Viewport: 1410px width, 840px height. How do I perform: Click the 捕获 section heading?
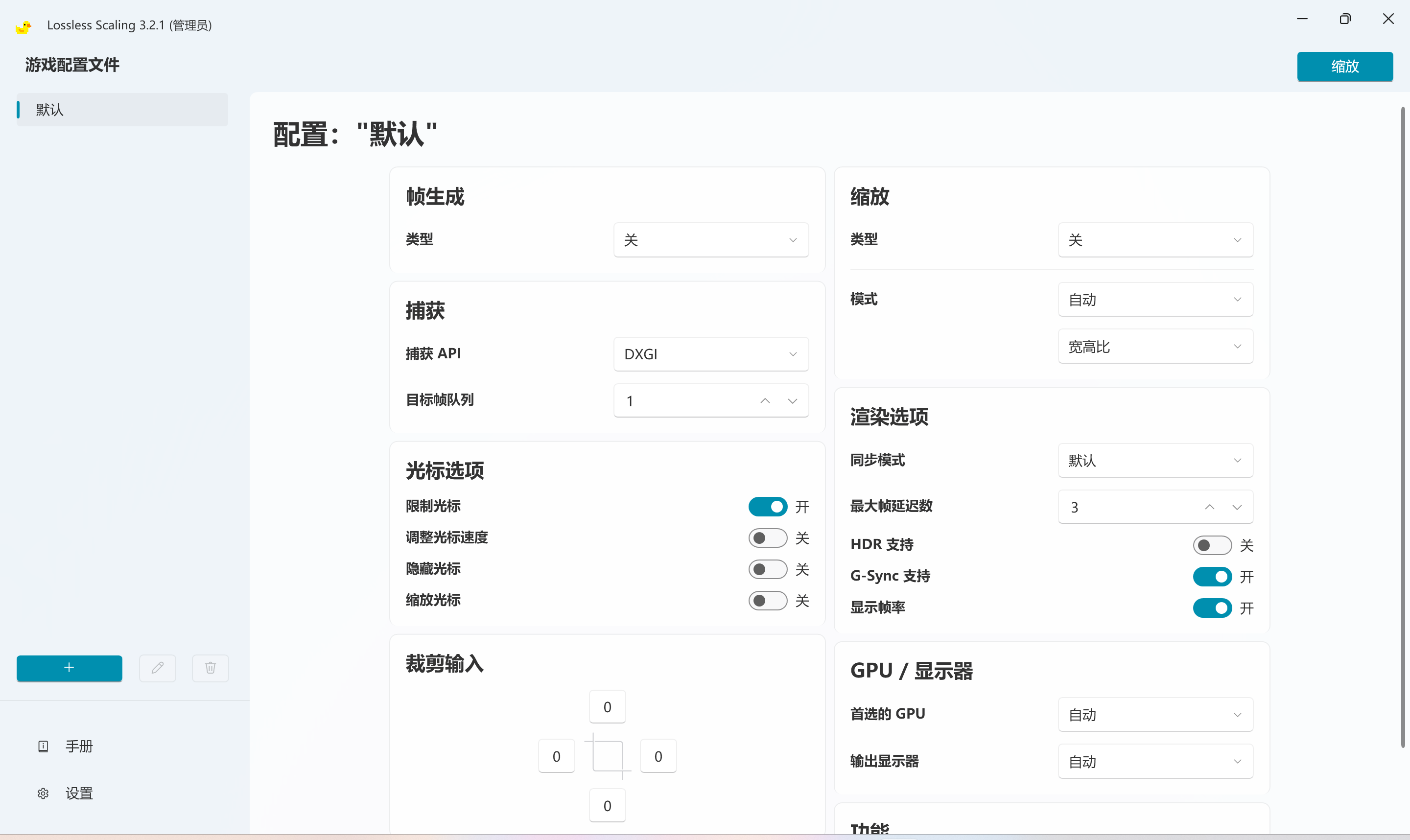pyautogui.click(x=425, y=311)
